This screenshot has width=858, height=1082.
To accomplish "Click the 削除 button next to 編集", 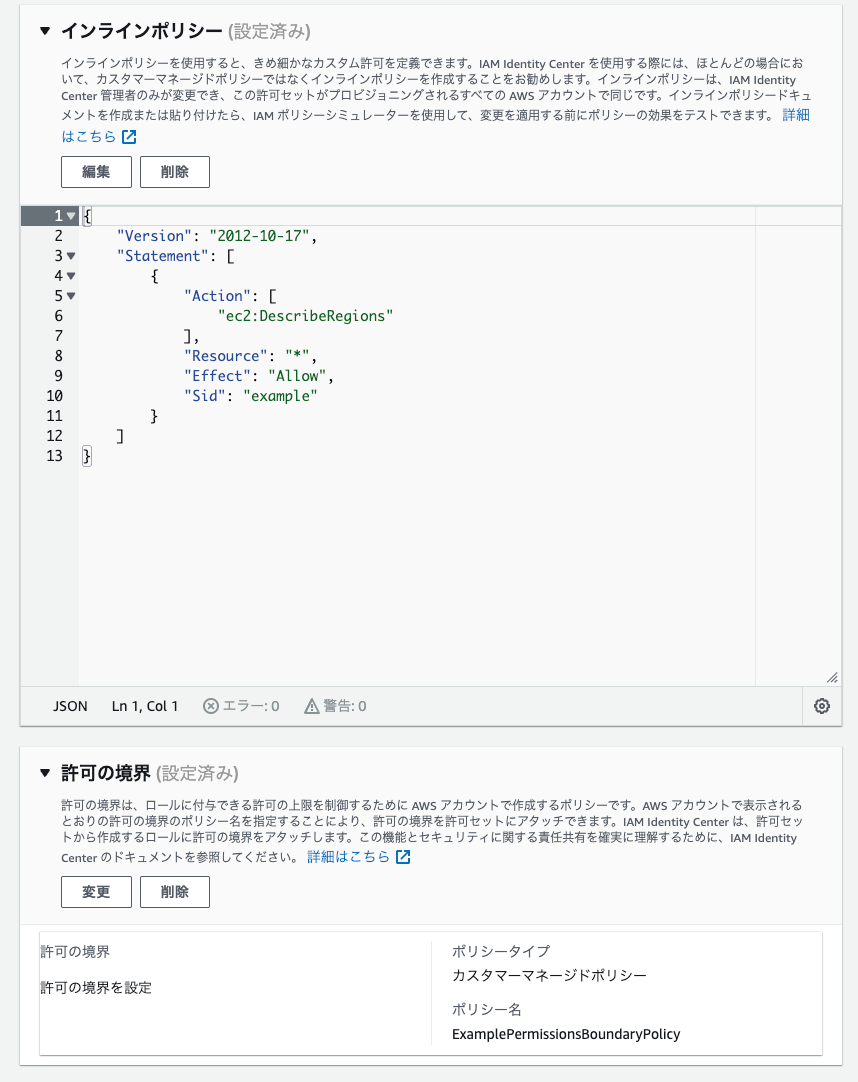I will pyautogui.click(x=174, y=171).
